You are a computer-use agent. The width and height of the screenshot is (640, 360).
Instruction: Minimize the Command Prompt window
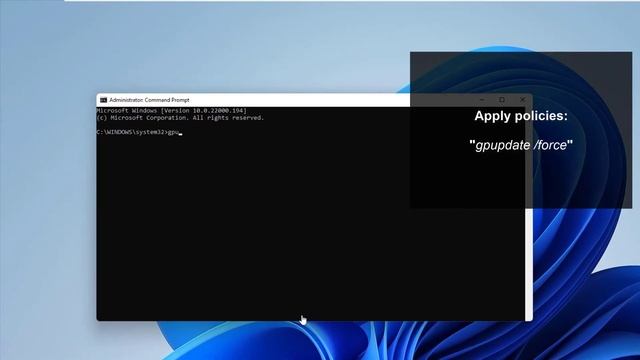482,100
